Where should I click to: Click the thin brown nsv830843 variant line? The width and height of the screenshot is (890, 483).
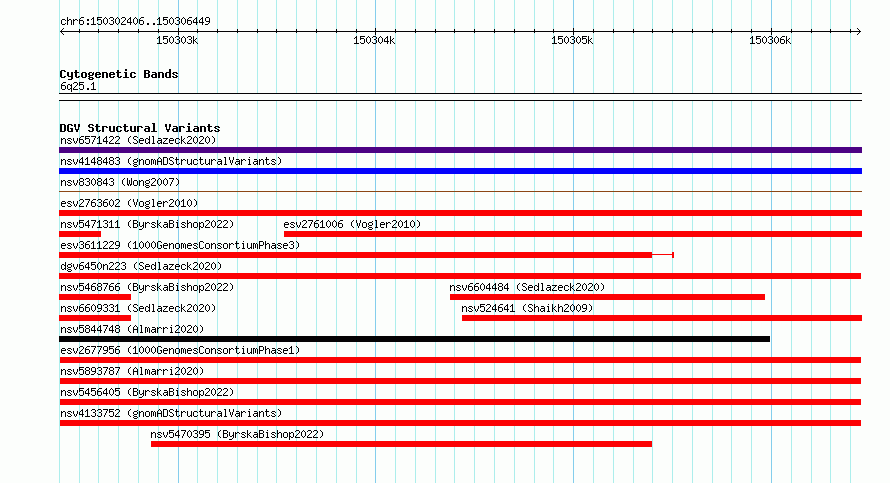pos(460,192)
